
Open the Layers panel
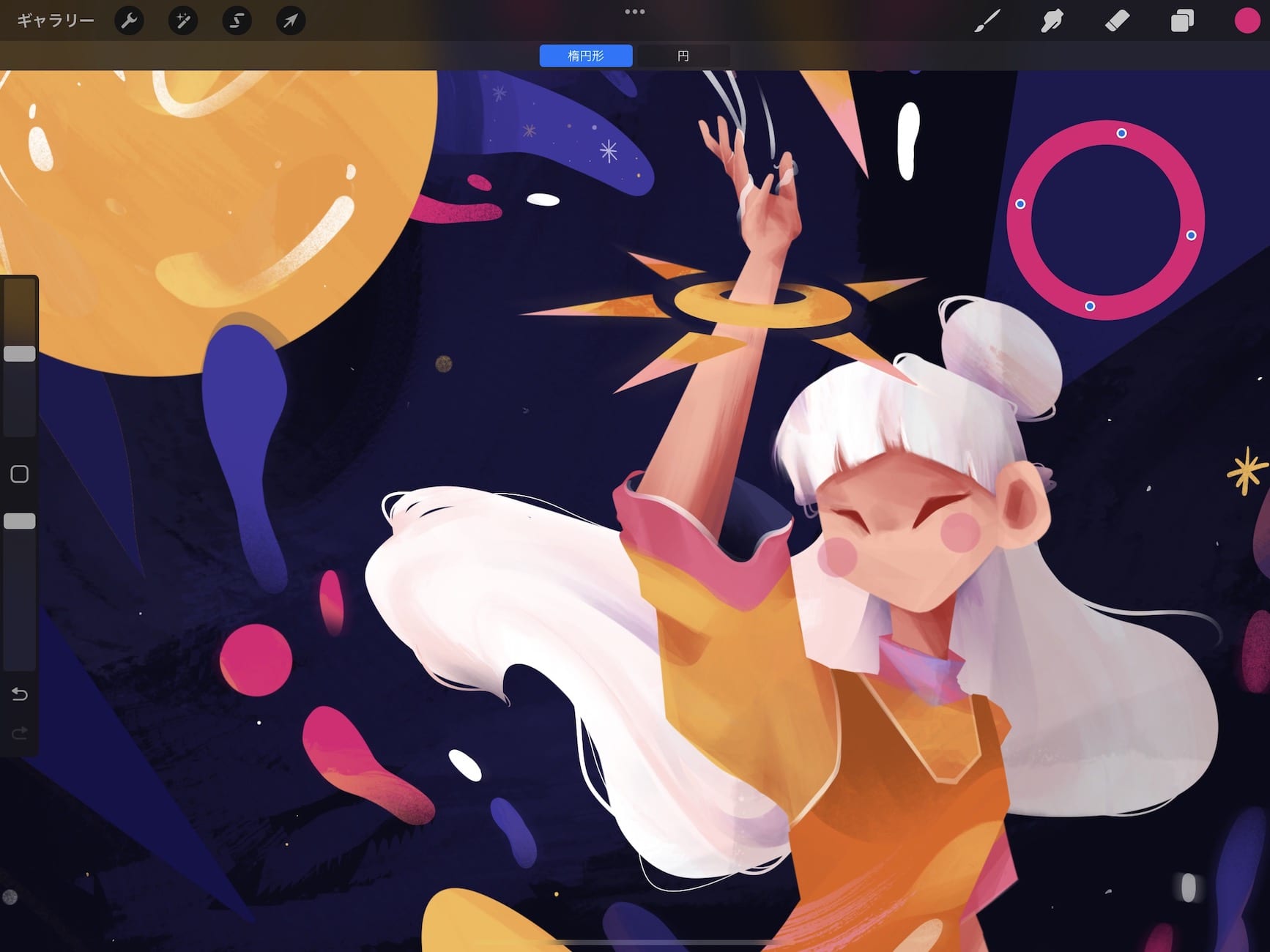1182,21
